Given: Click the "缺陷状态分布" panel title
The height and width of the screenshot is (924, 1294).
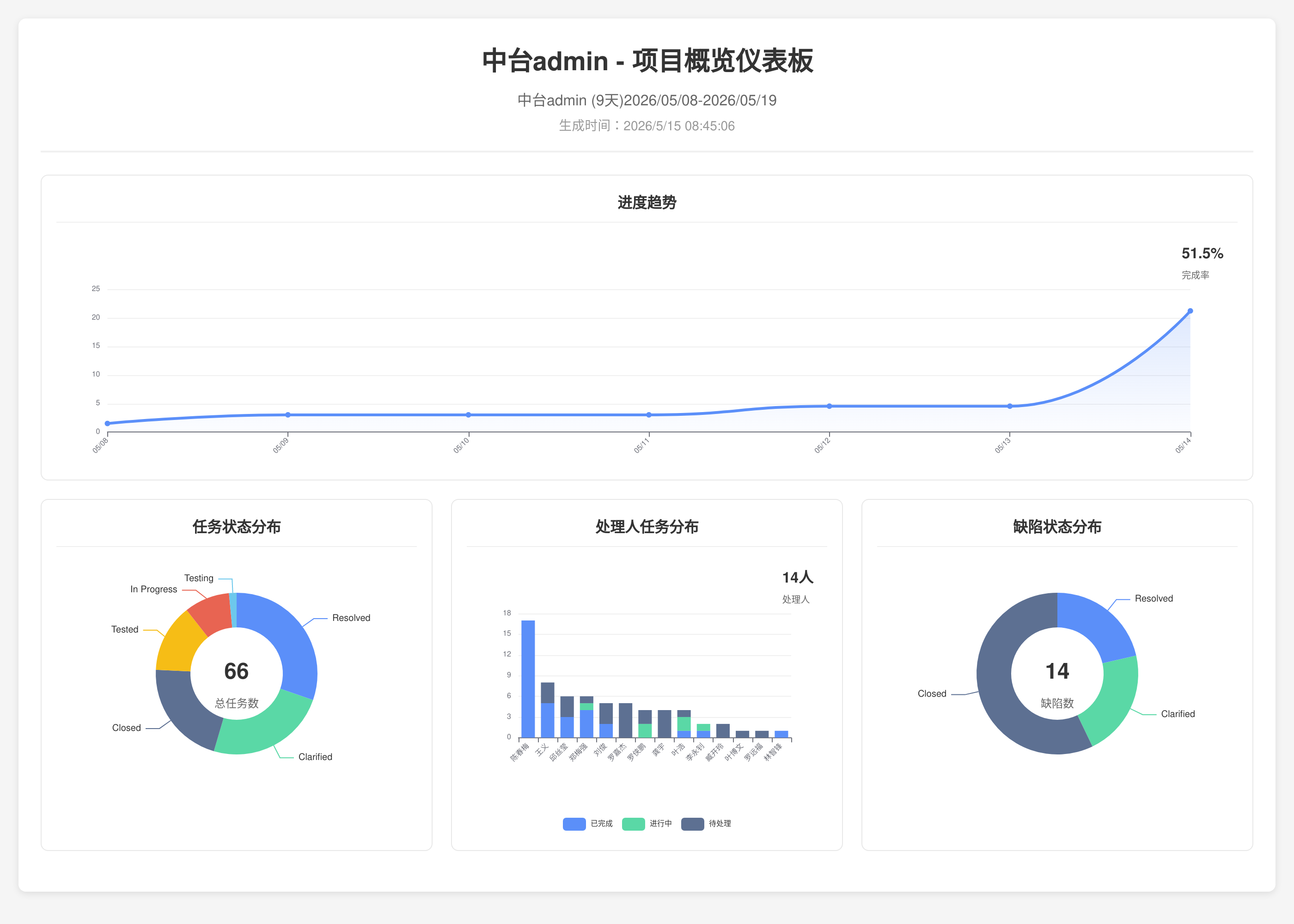Looking at the screenshot, I should pos(1057,527).
